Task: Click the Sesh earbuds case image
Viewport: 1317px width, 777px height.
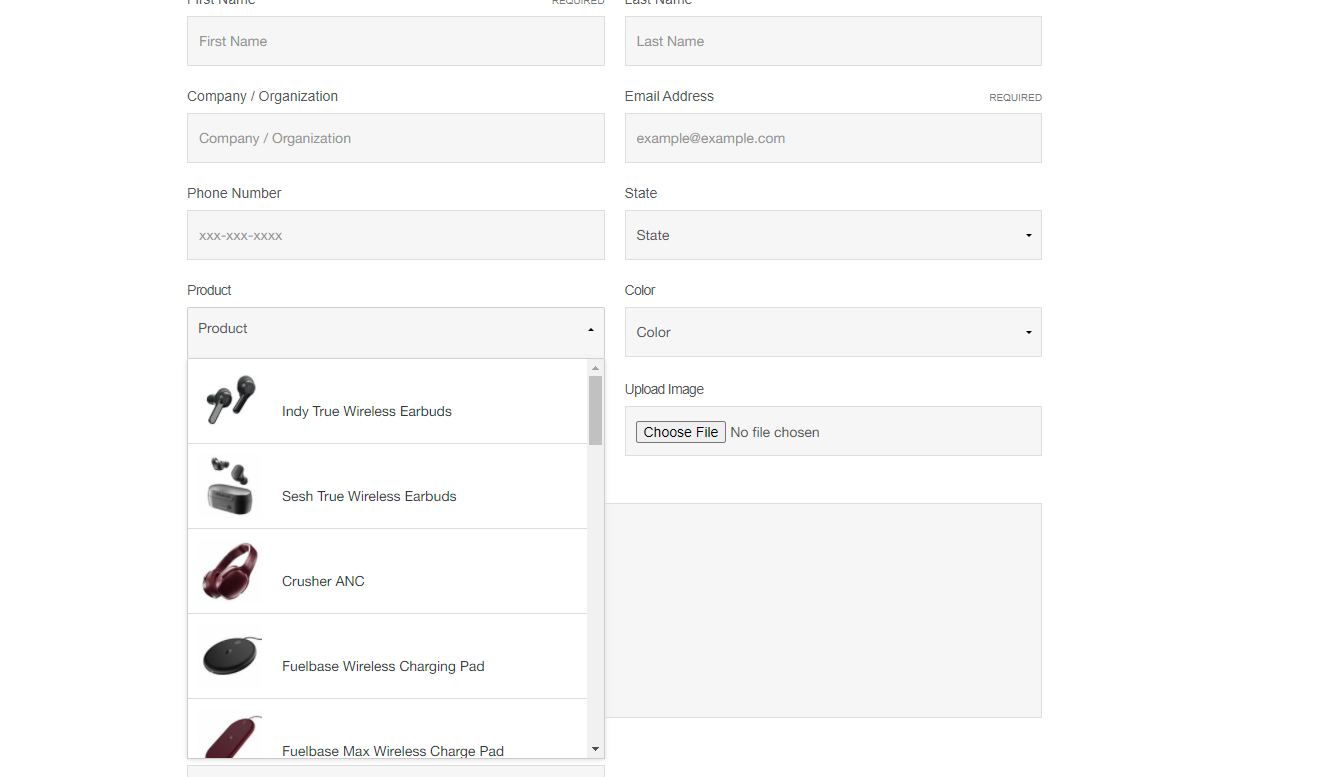Action: click(230, 486)
